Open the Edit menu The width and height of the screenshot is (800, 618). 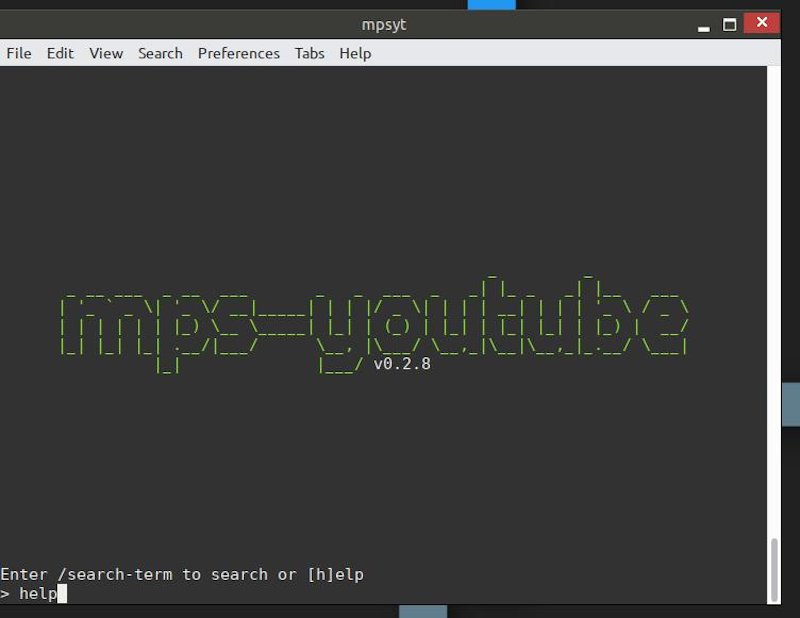pos(60,53)
